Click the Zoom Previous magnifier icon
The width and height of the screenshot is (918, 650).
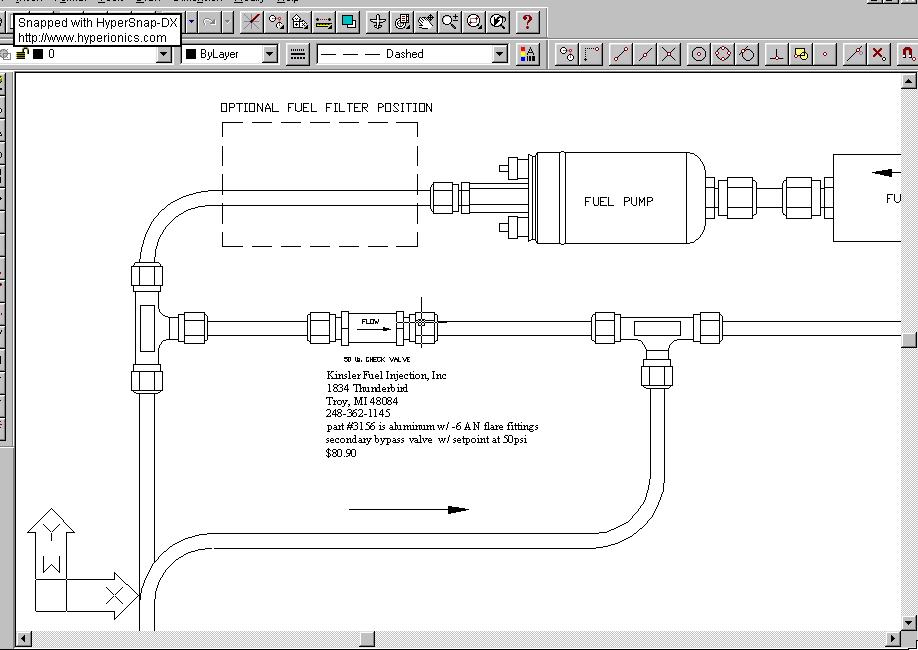[498, 21]
